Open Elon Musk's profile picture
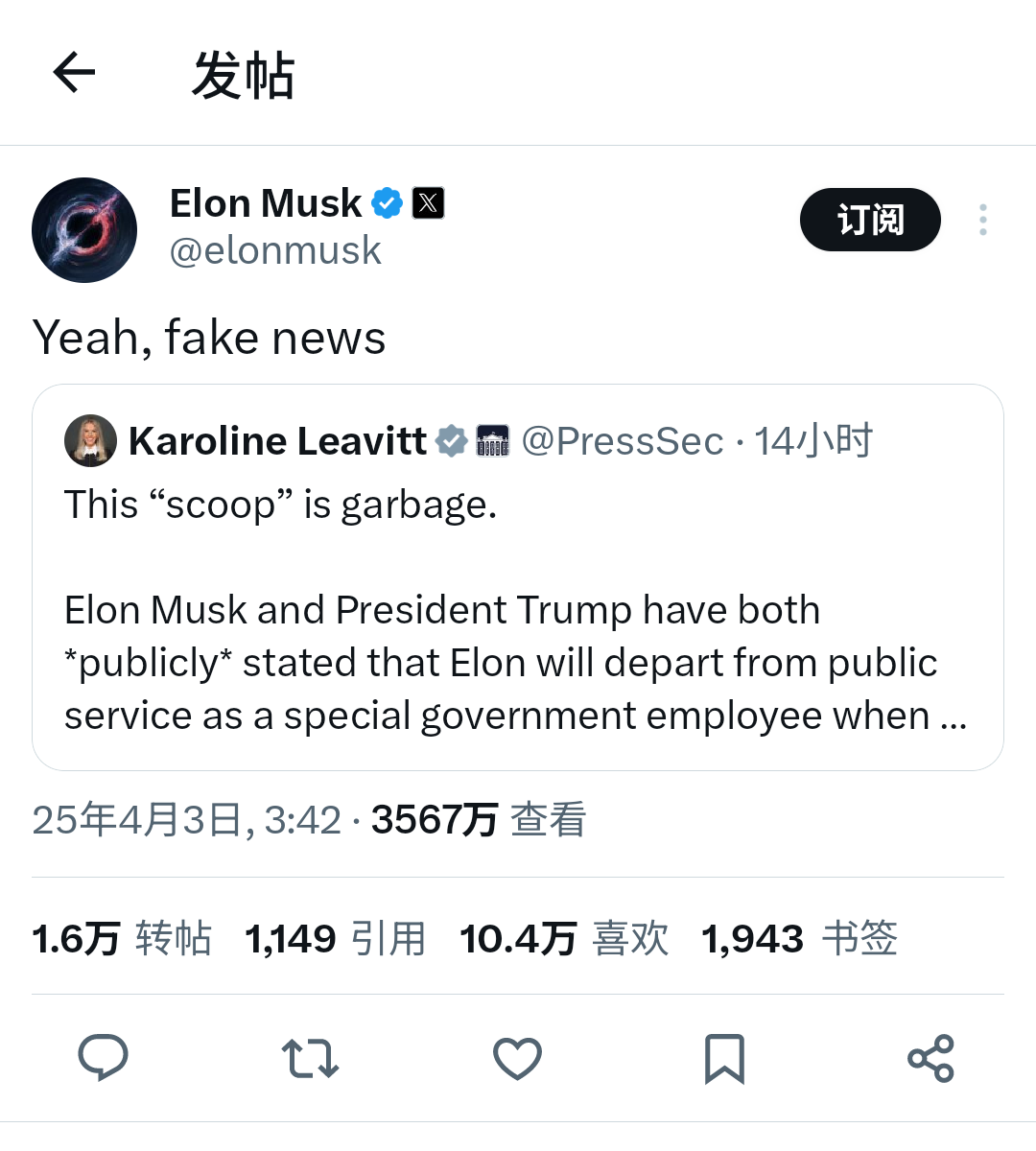This screenshot has height=1151, width=1036. (x=84, y=230)
